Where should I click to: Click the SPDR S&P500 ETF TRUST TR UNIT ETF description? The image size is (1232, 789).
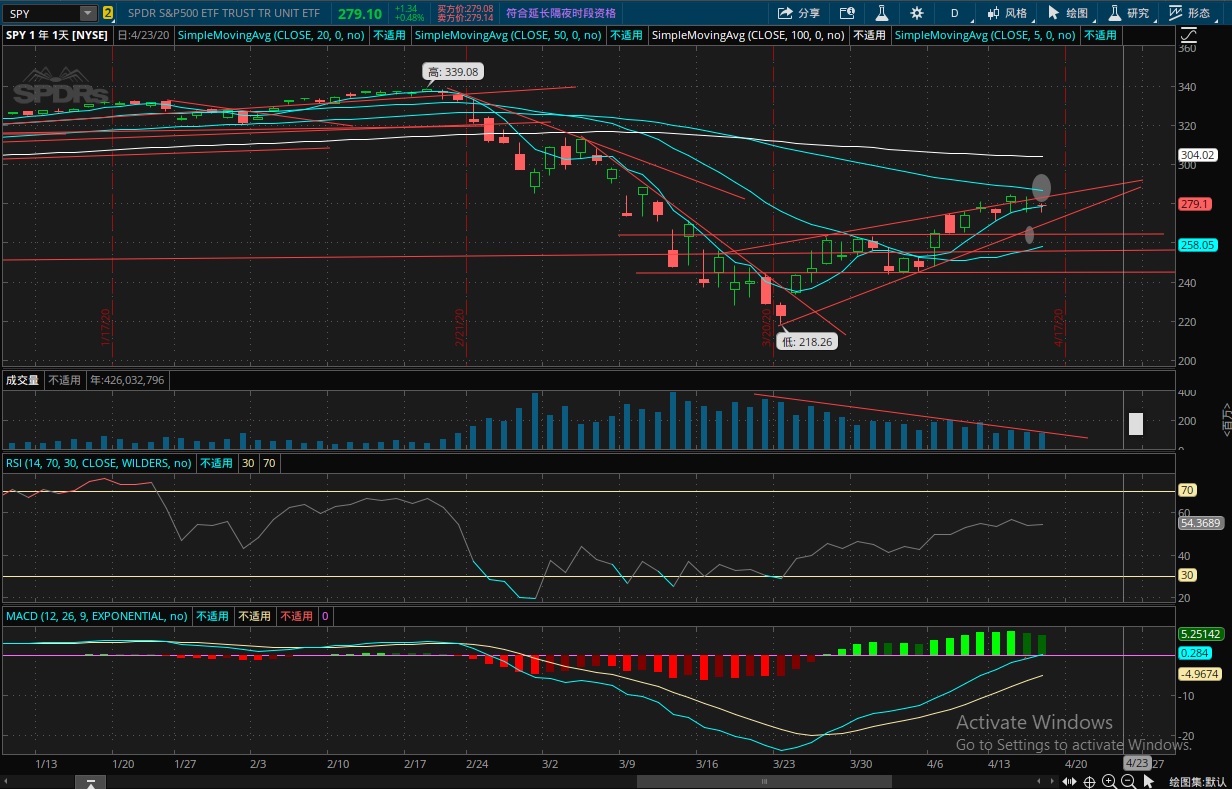(224, 13)
